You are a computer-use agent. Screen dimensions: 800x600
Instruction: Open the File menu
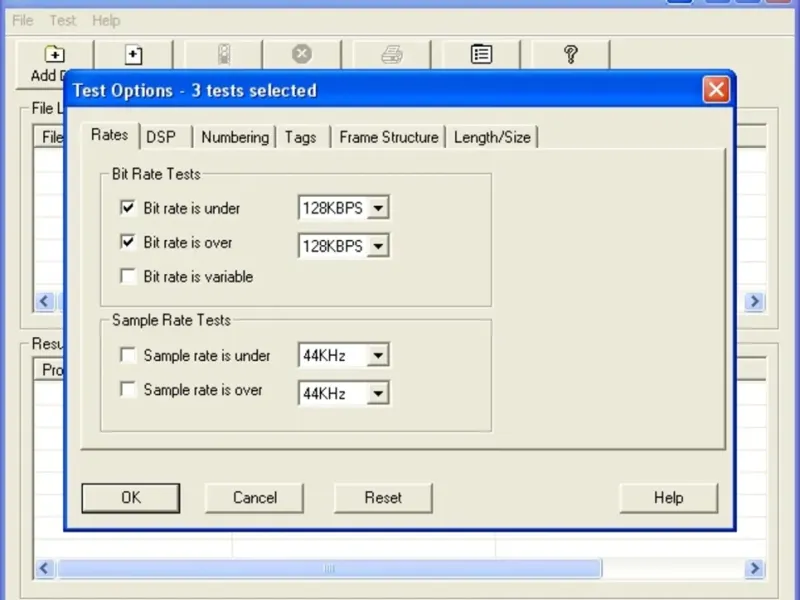click(22, 20)
